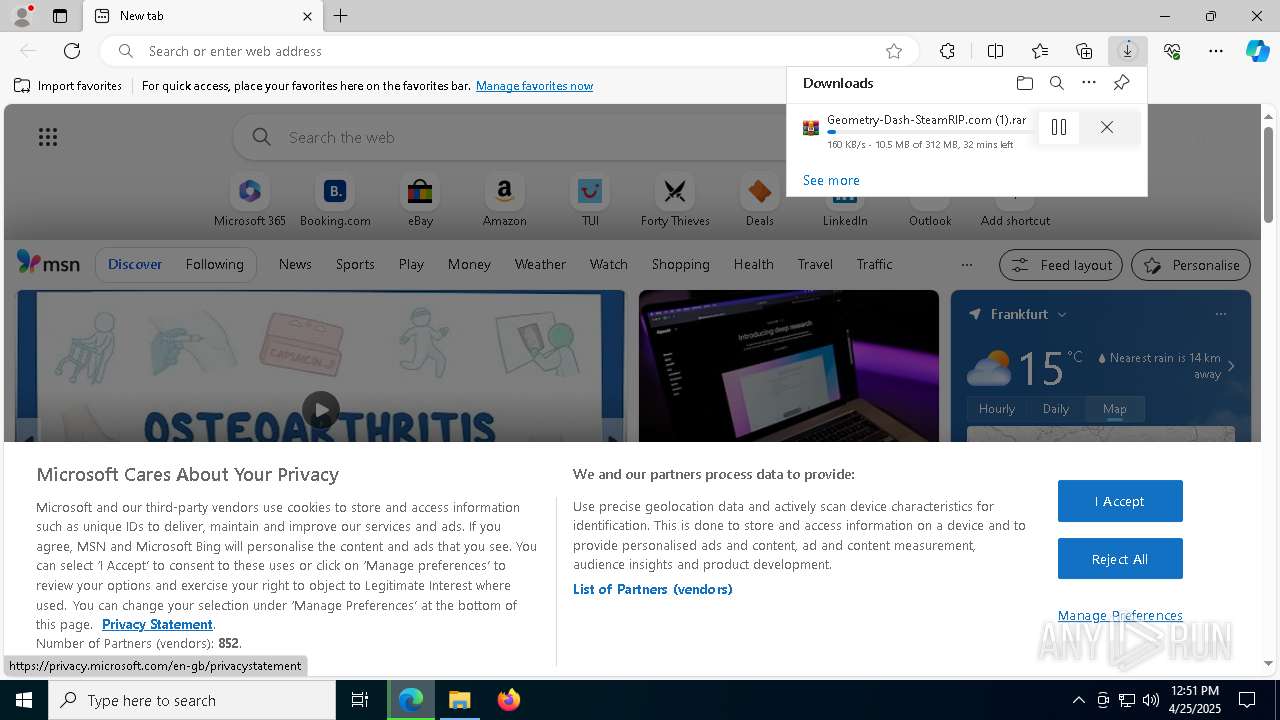Switch to Hourly weather tab
The width and height of the screenshot is (1280, 720).
997,409
